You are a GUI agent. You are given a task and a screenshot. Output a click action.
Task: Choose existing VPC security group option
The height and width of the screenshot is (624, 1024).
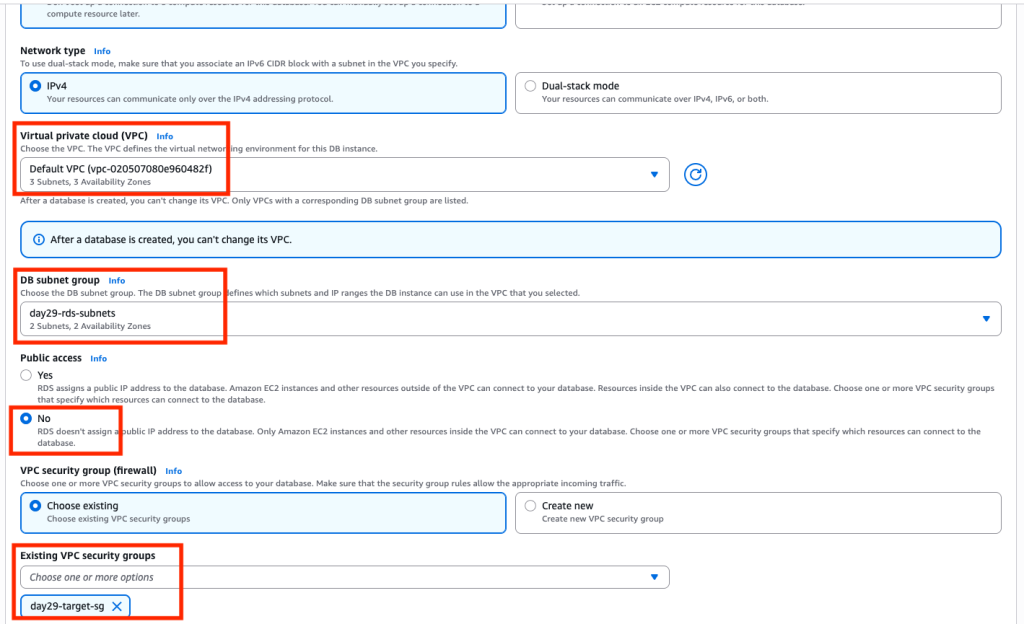pyautogui.click(x=35, y=505)
